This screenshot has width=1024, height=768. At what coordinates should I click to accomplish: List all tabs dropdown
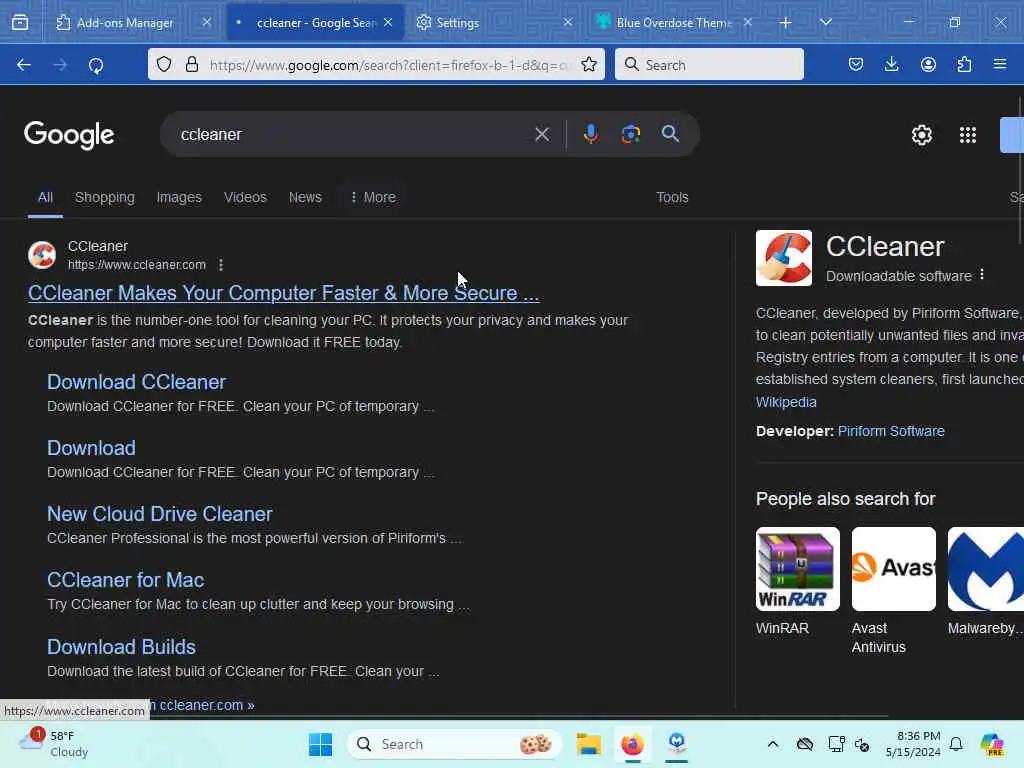tap(825, 22)
